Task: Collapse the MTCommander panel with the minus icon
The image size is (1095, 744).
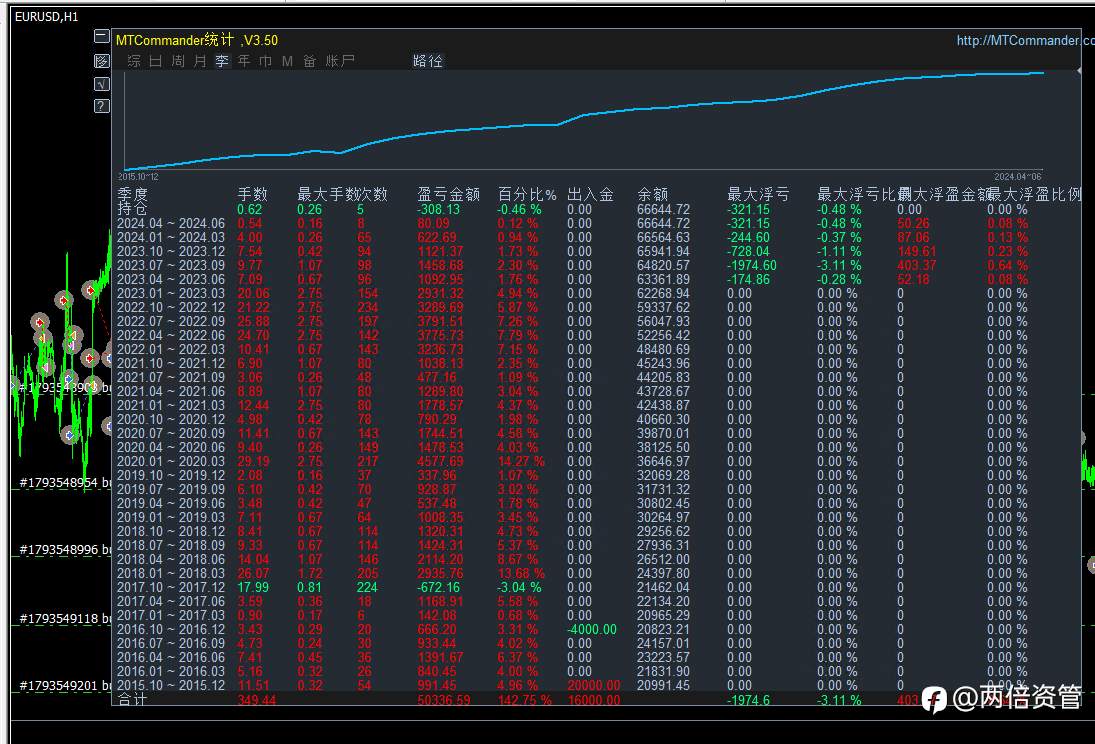Action: [x=101, y=36]
